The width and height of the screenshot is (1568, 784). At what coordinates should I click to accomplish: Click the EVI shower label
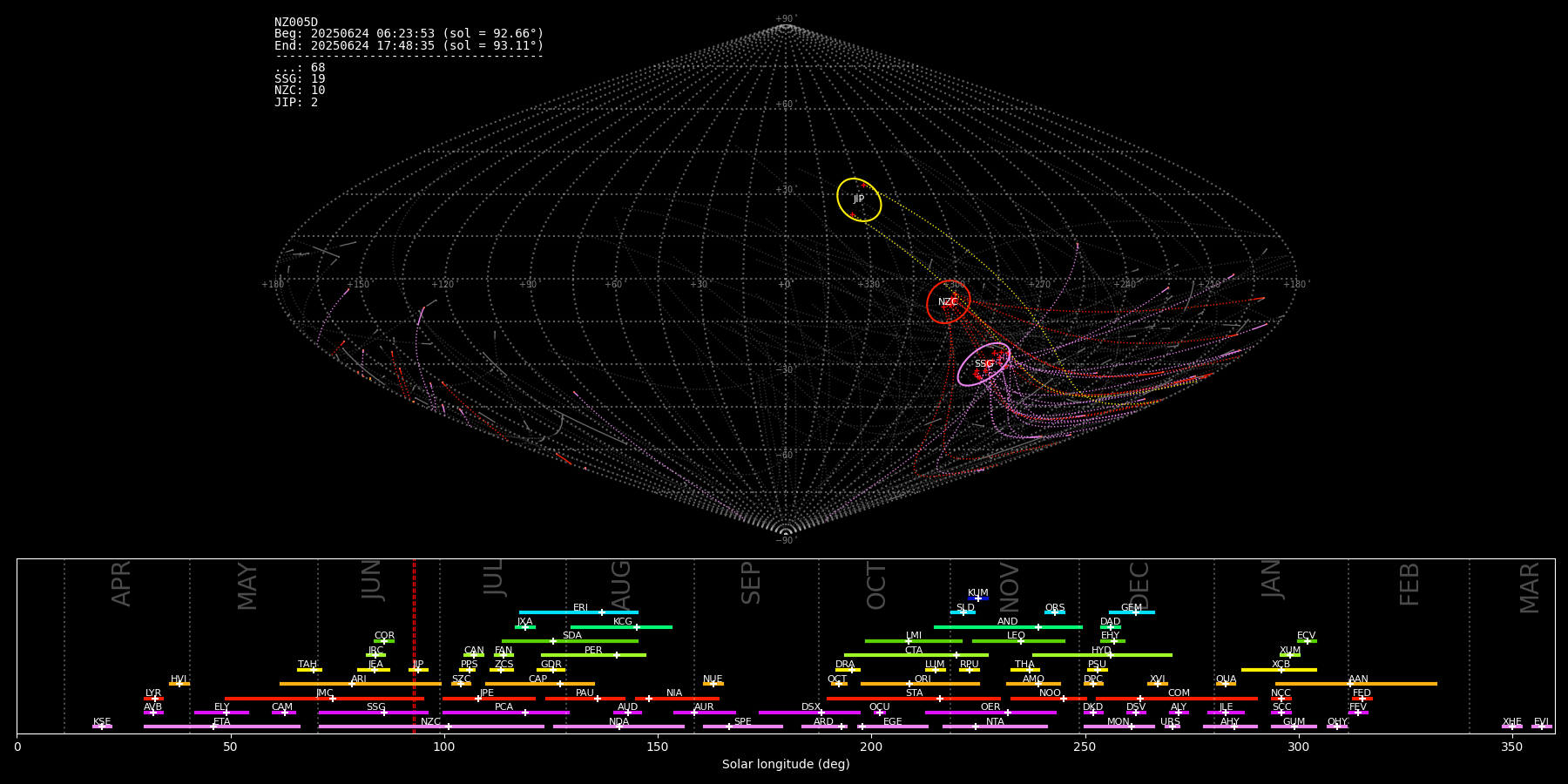click(1542, 721)
